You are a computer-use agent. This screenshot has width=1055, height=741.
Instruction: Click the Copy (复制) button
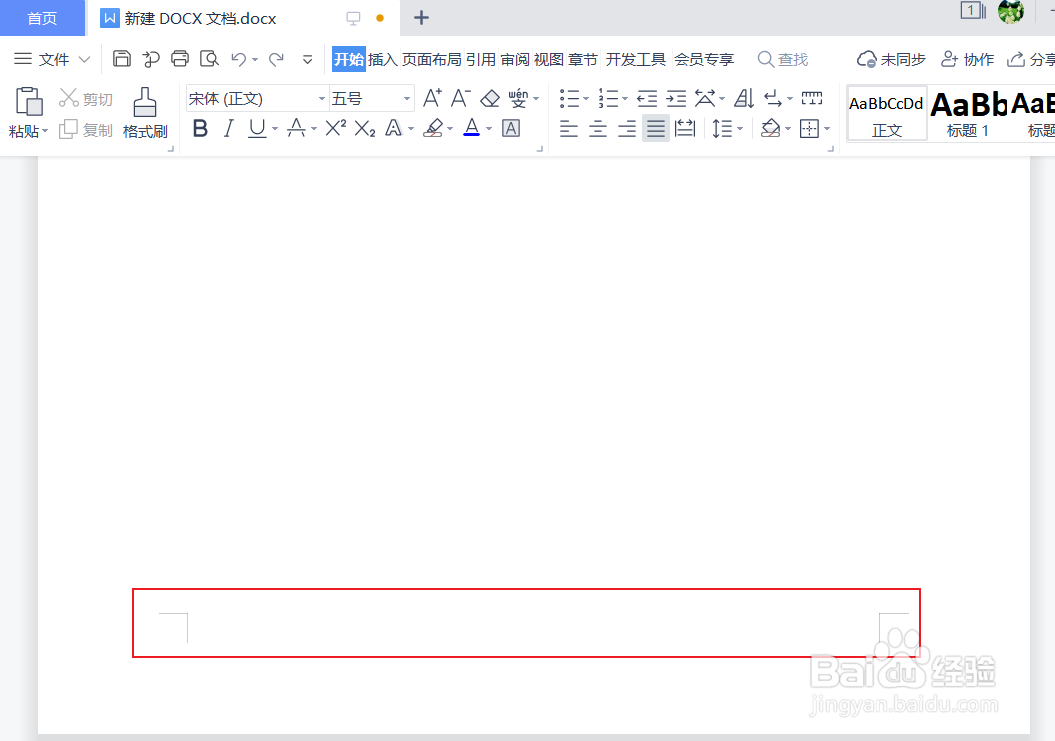tap(85, 129)
